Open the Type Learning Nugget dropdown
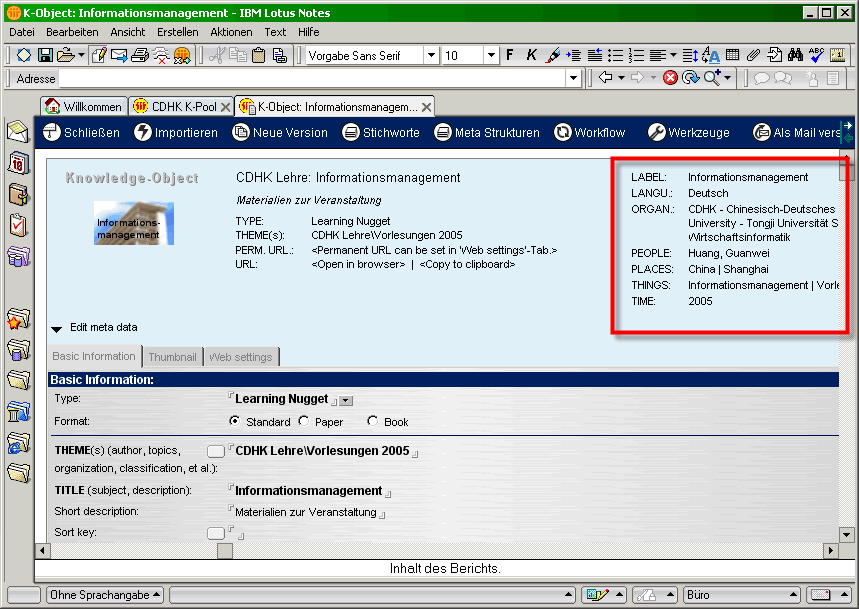Image resolution: width=859 pixels, height=609 pixels. (x=346, y=401)
